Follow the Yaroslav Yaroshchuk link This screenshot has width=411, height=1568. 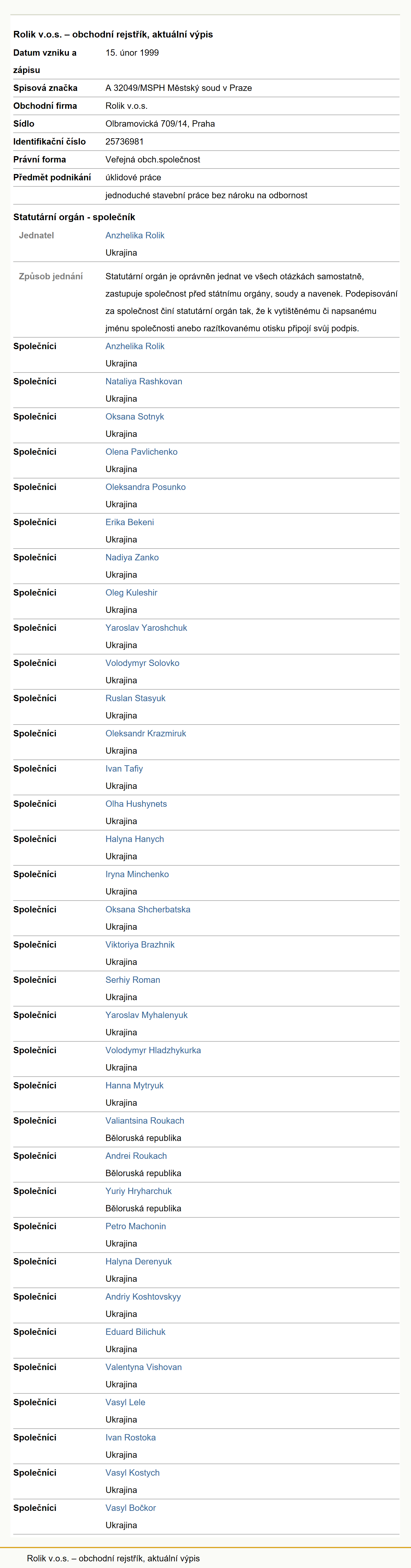146,628
